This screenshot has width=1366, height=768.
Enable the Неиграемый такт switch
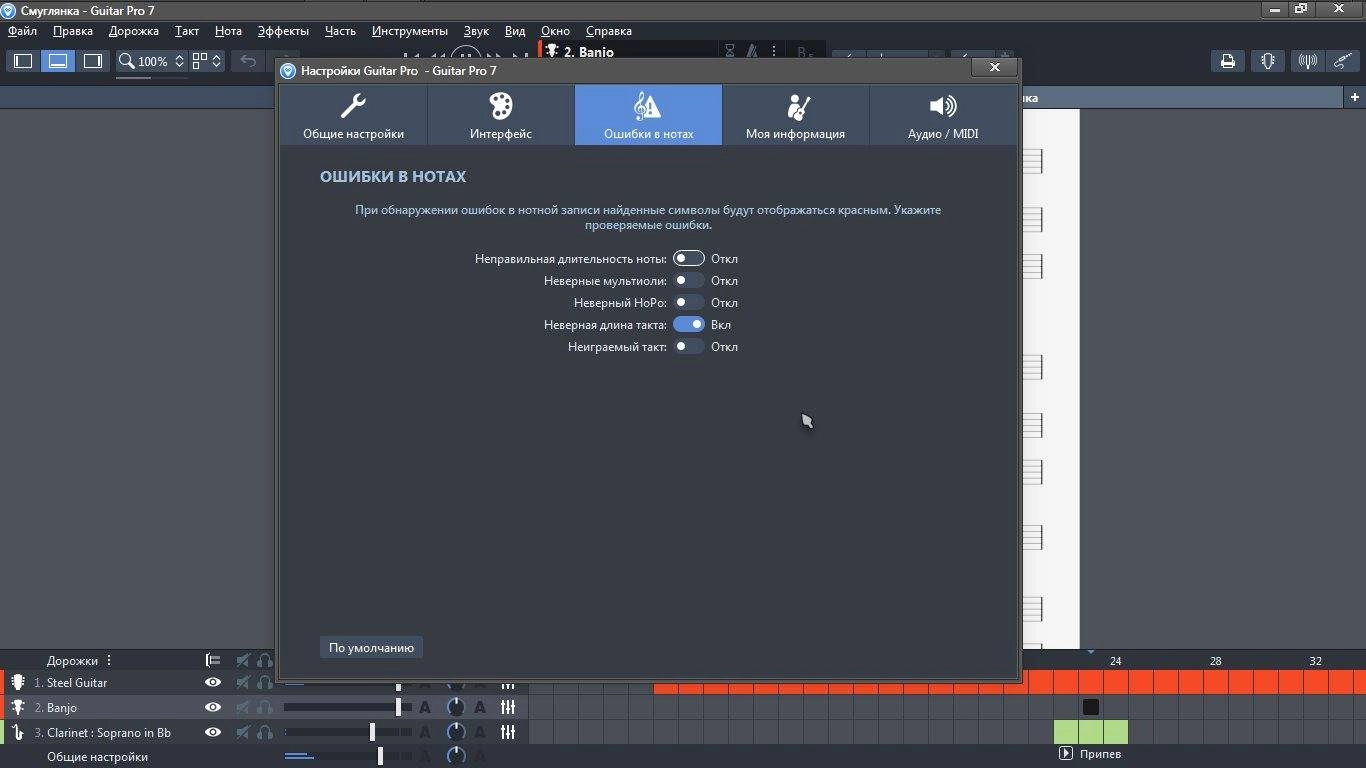coord(688,346)
